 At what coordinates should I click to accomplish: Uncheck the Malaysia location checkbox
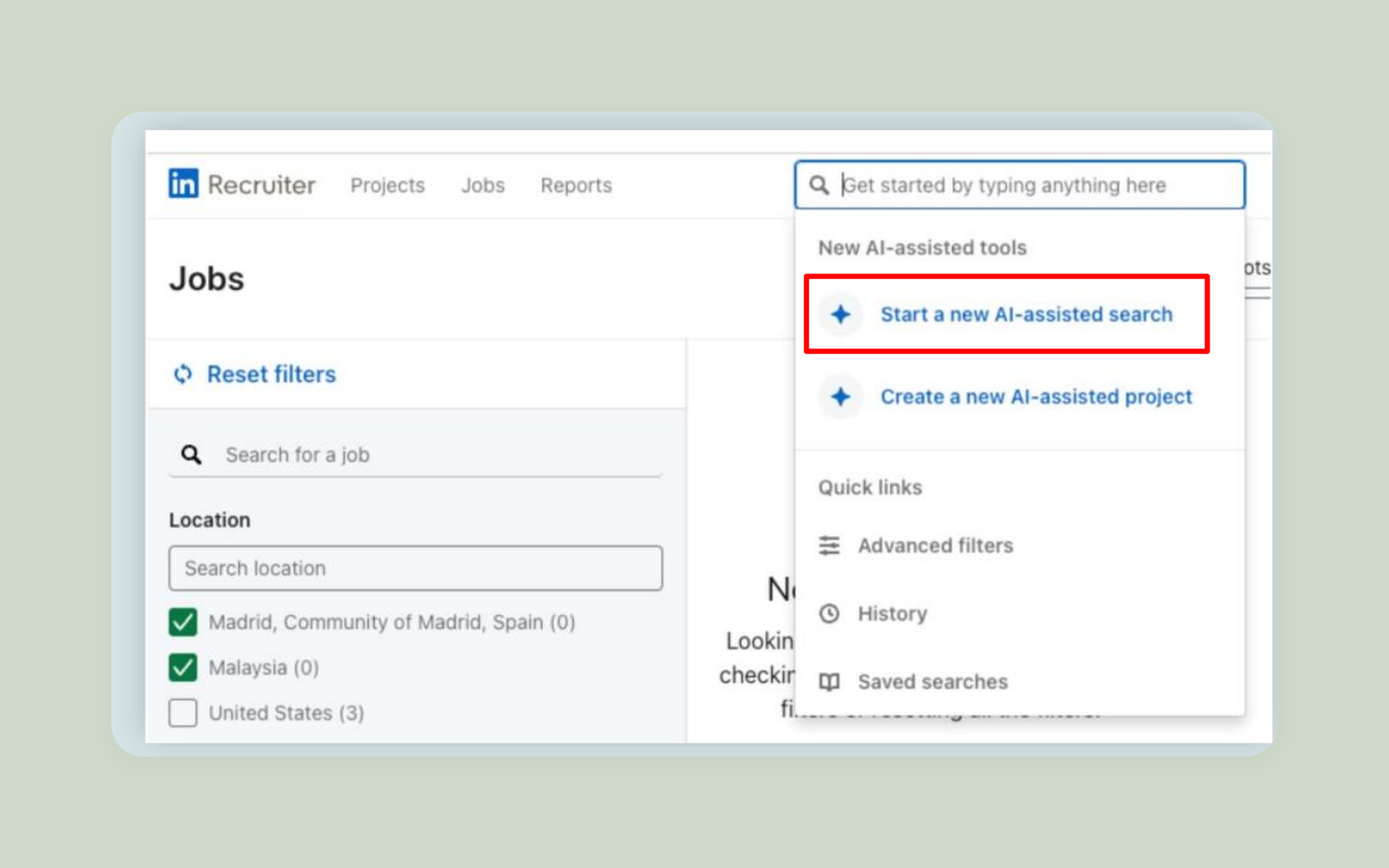[183, 668]
